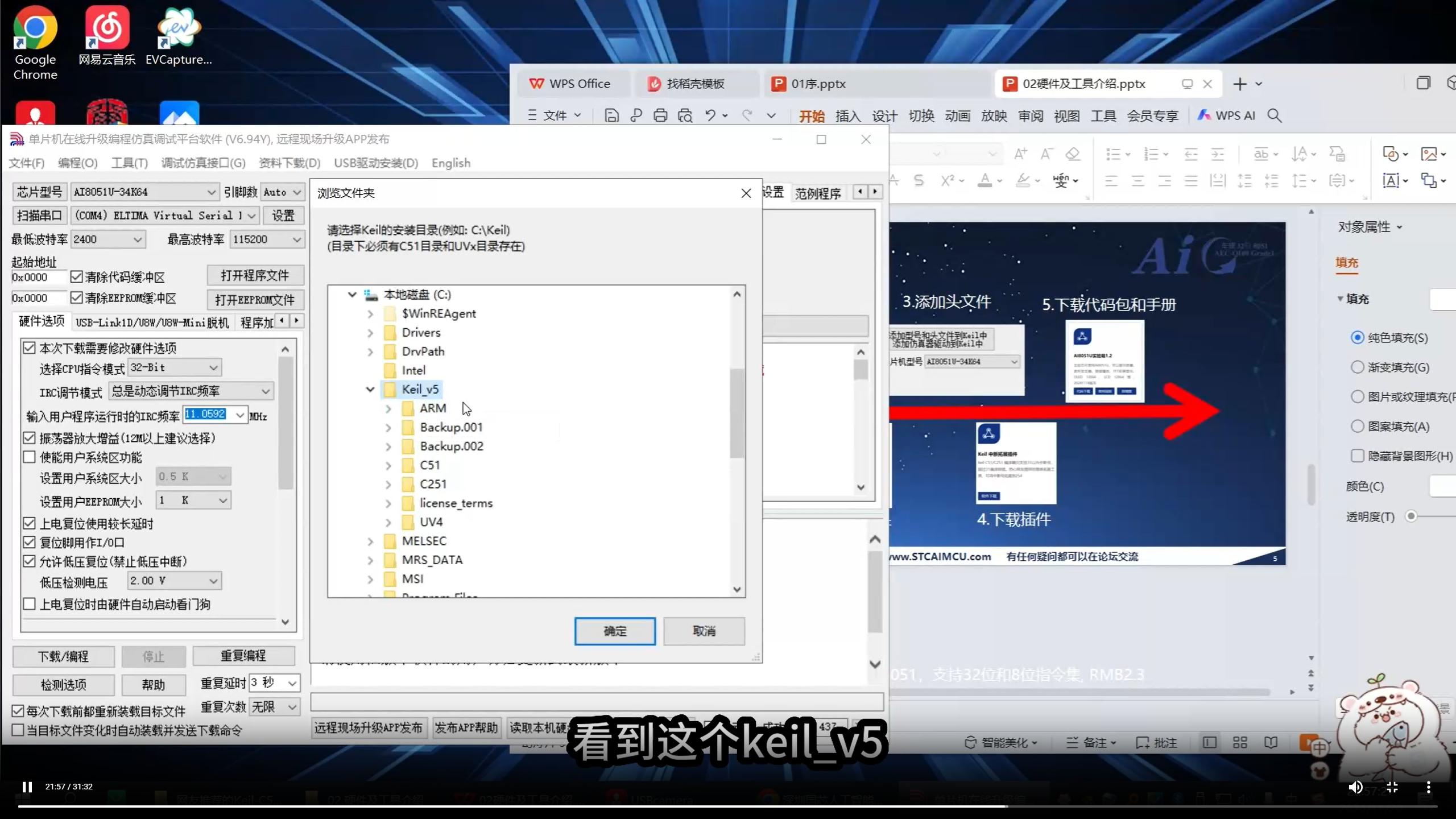Pause the video playback
The image size is (1456, 819).
(27, 787)
